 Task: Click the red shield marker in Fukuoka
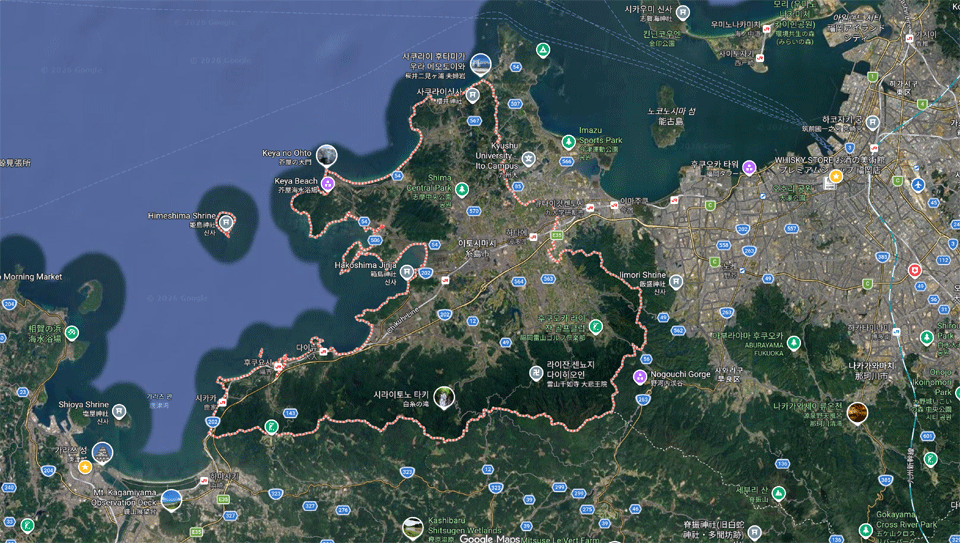tap(915, 270)
